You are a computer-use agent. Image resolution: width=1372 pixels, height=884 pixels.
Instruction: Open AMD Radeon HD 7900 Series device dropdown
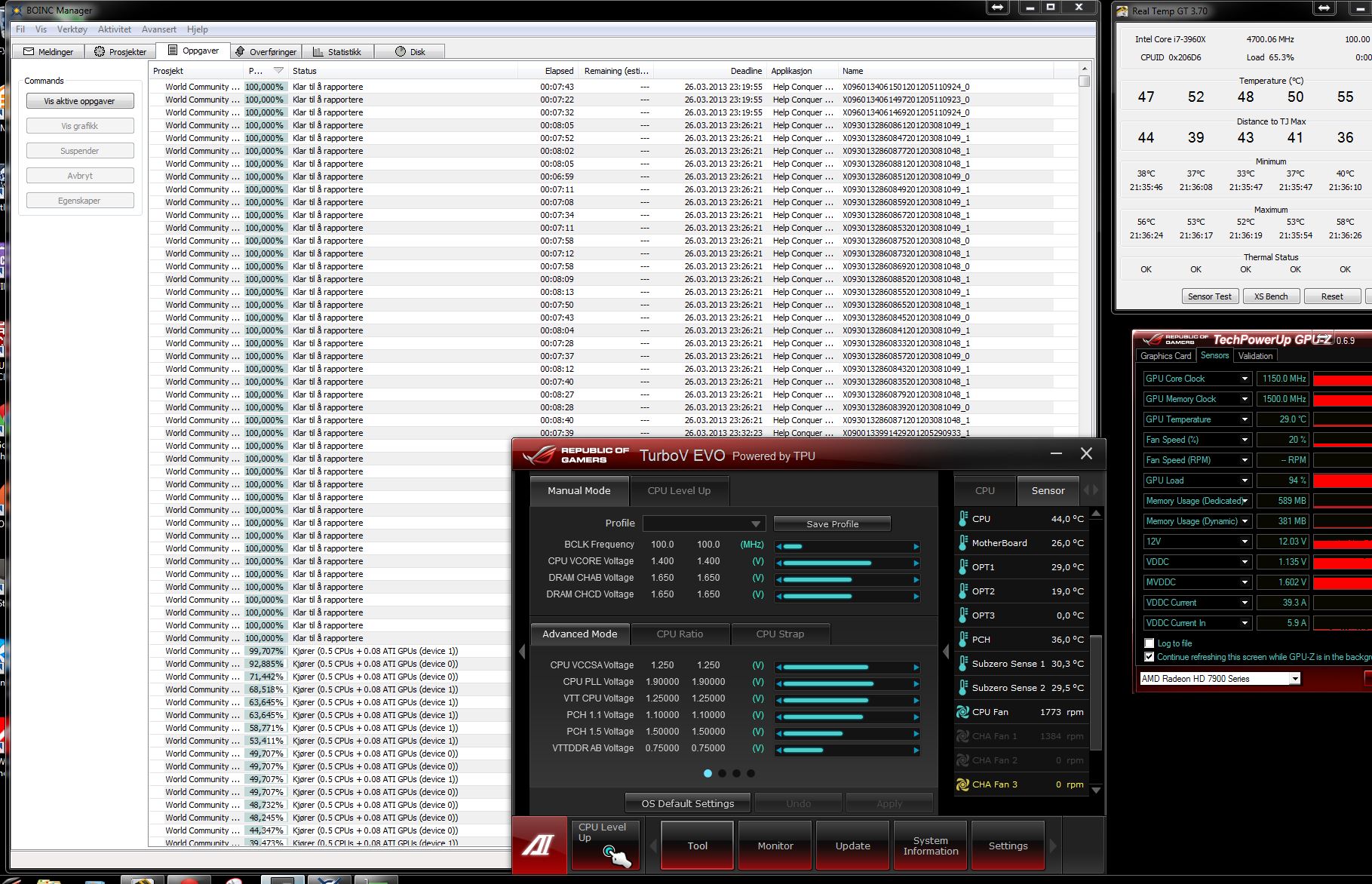click(1220, 679)
